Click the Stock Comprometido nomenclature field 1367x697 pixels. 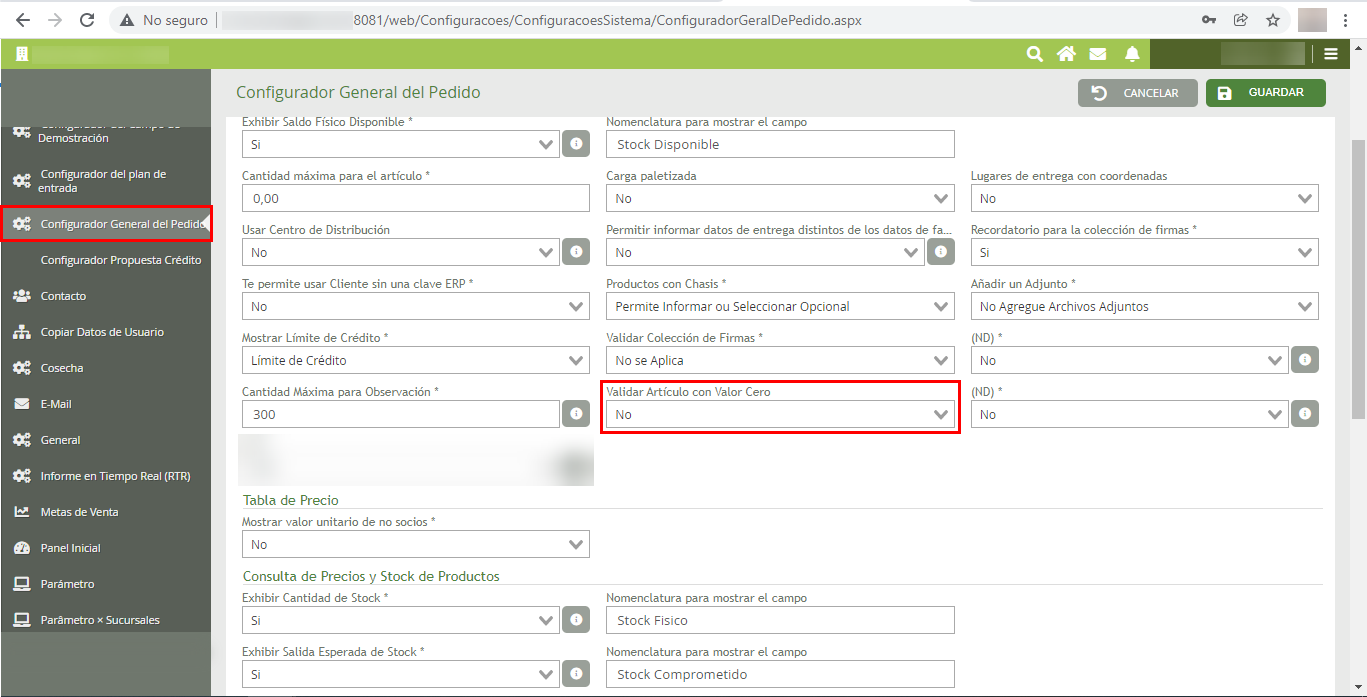pyautogui.click(x=780, y=674)
